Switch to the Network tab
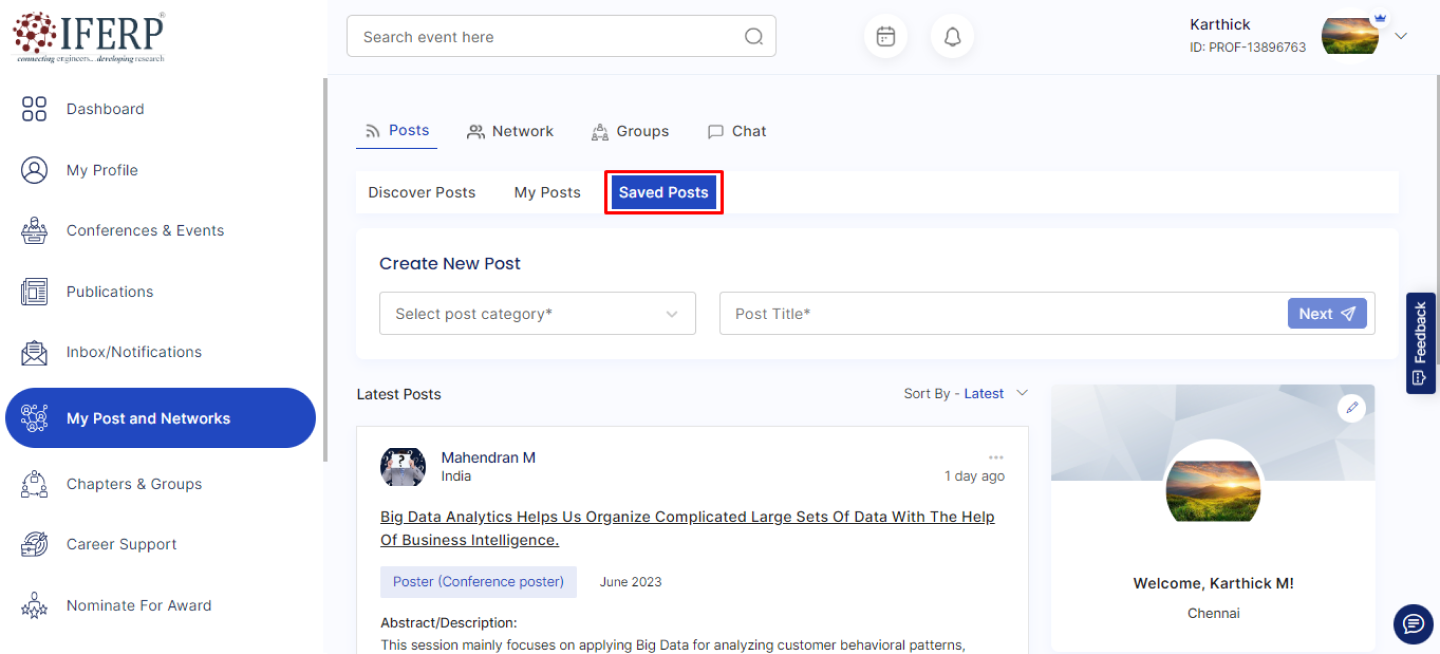Screen dimensions: 1440x654 click(x=510, y=131)
